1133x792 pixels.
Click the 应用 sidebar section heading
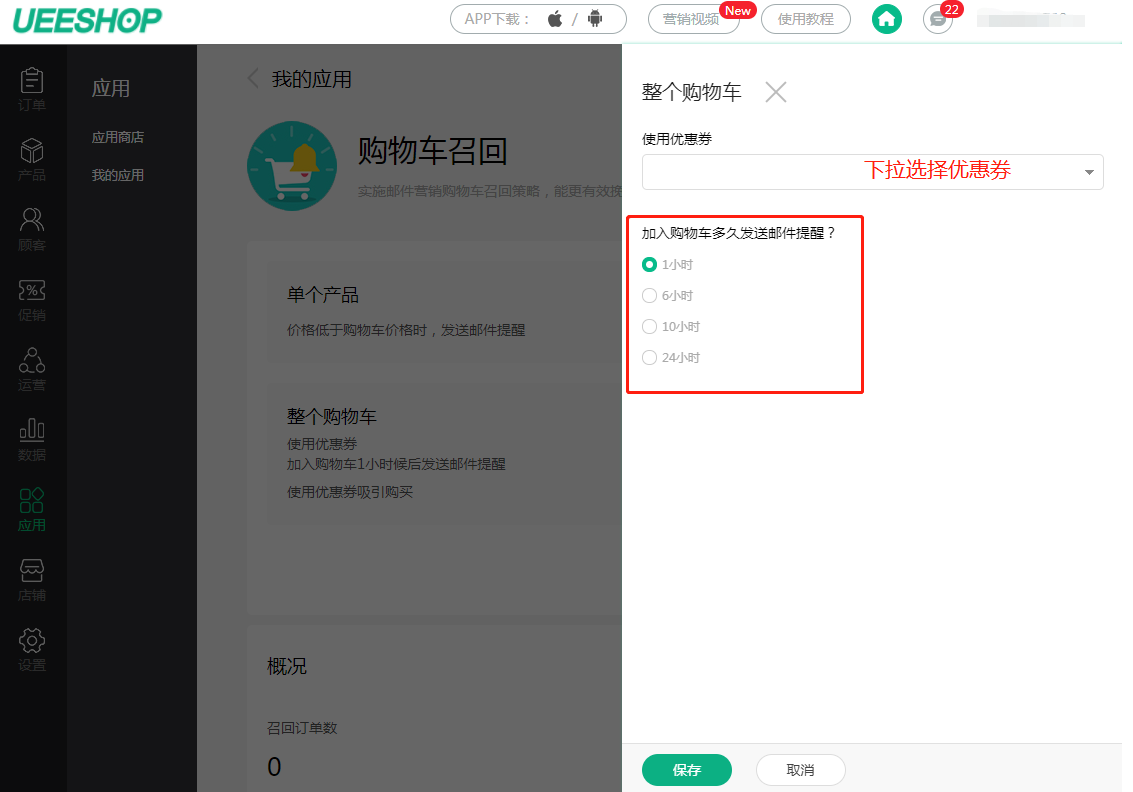coord(111,88)
